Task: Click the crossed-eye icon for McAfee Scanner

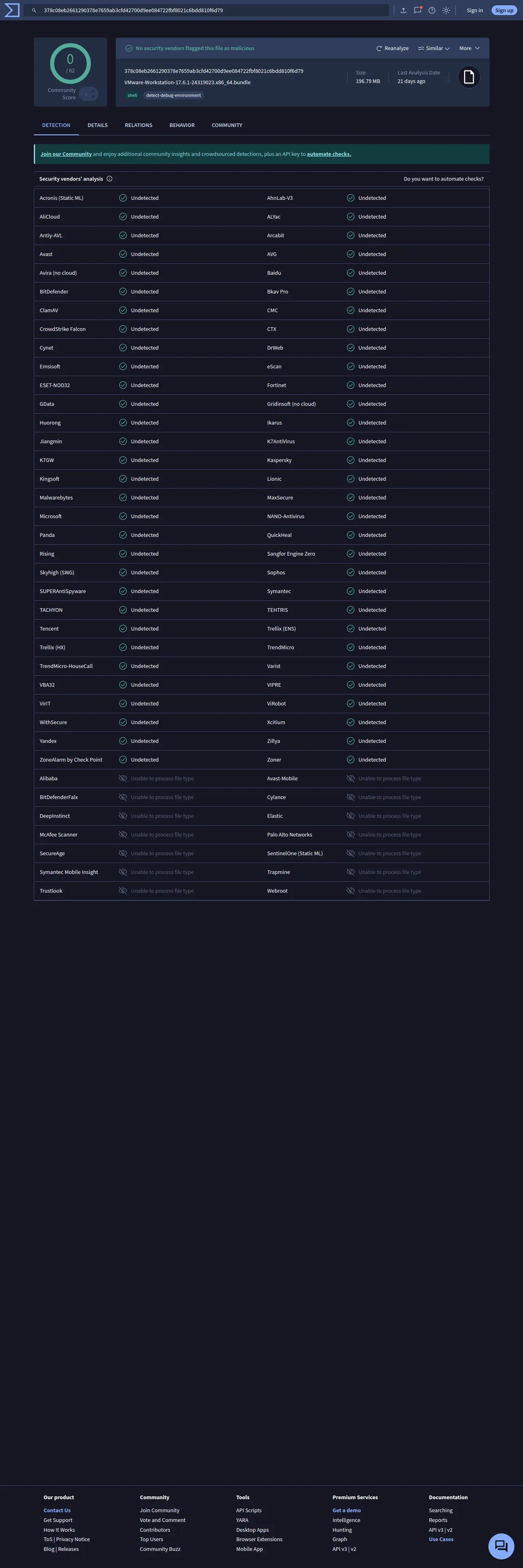Action: [x=123, y=834]
